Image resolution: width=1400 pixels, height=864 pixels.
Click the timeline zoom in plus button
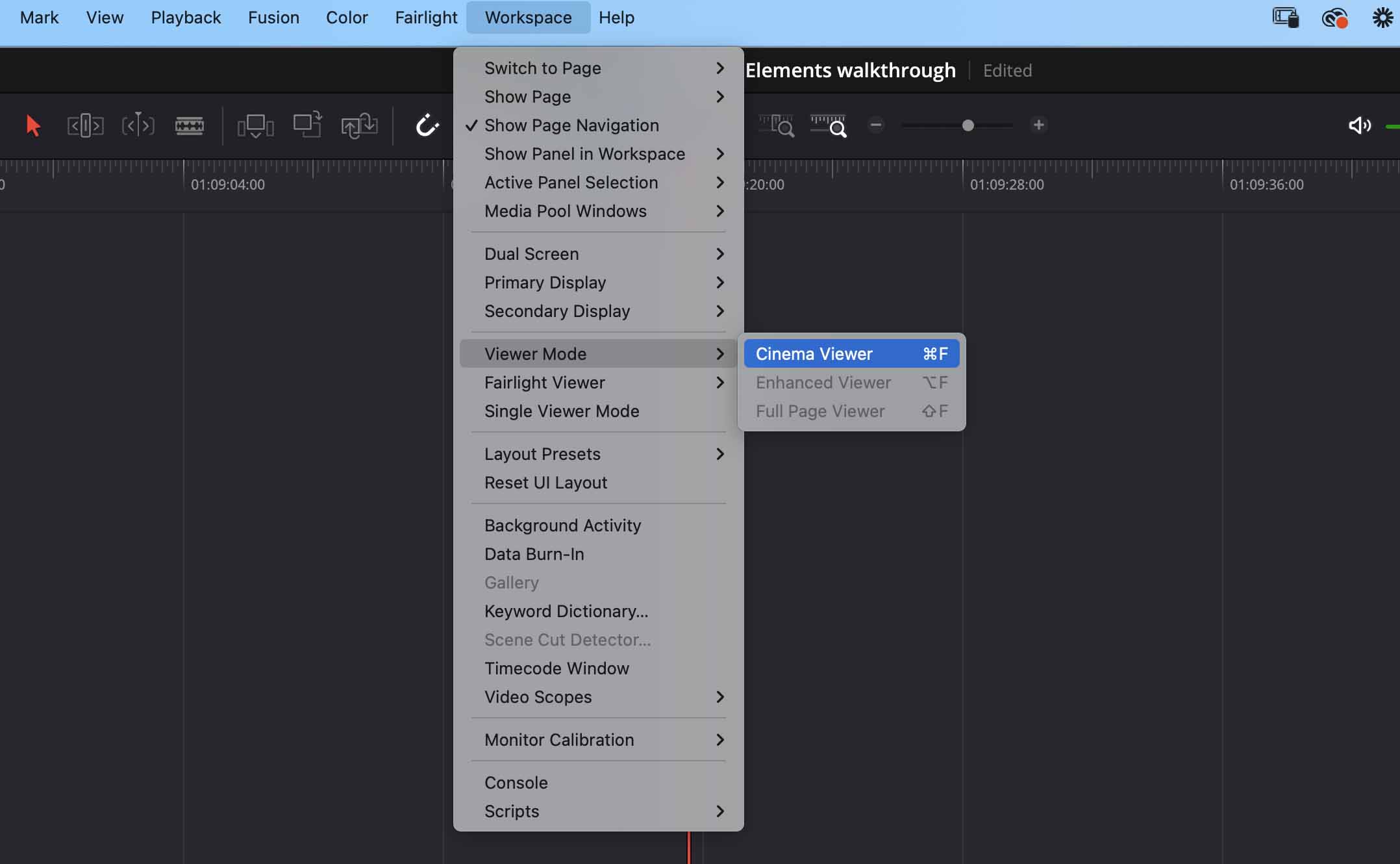(1039, 125)
